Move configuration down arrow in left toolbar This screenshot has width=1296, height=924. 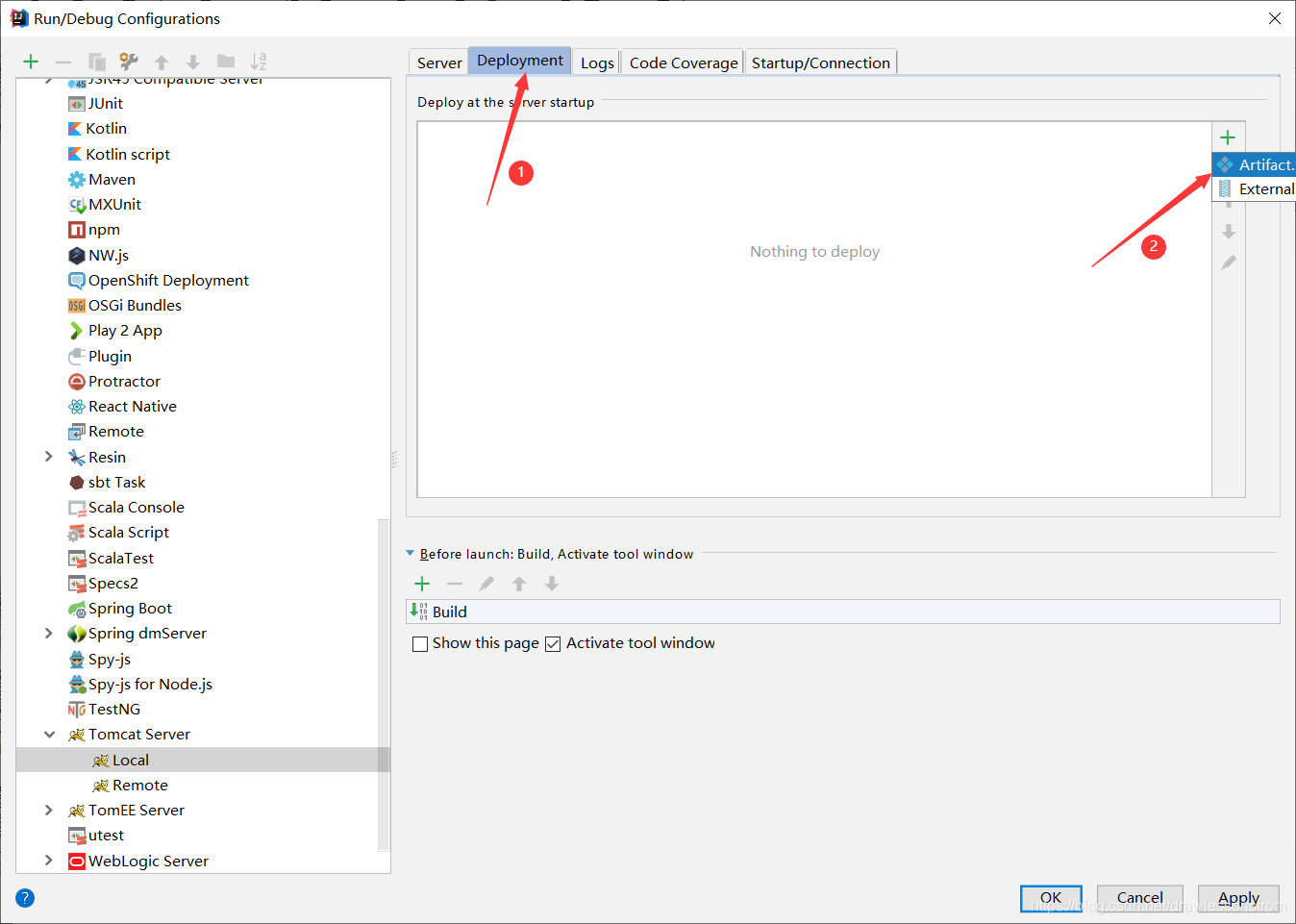coord(193,62)
